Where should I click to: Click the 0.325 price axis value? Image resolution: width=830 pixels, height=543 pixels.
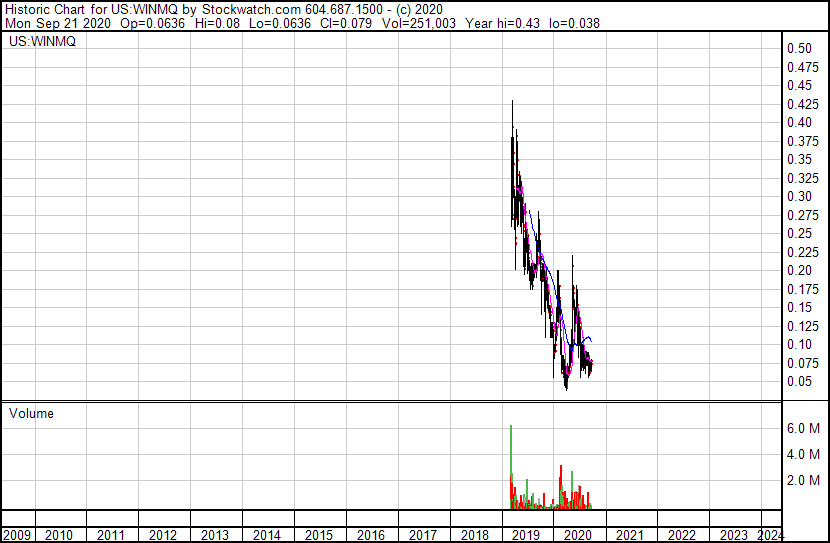[803, 178]
